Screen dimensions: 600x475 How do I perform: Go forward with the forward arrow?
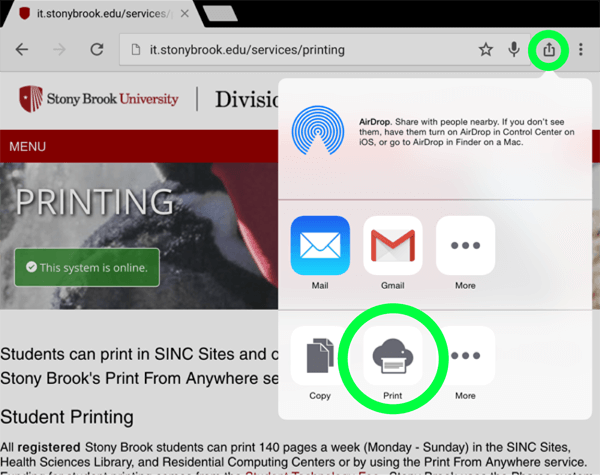point(59,49)
